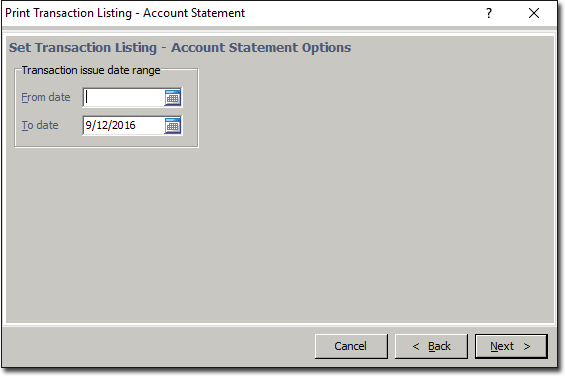Open the To date calendar picker

point(173,125)
